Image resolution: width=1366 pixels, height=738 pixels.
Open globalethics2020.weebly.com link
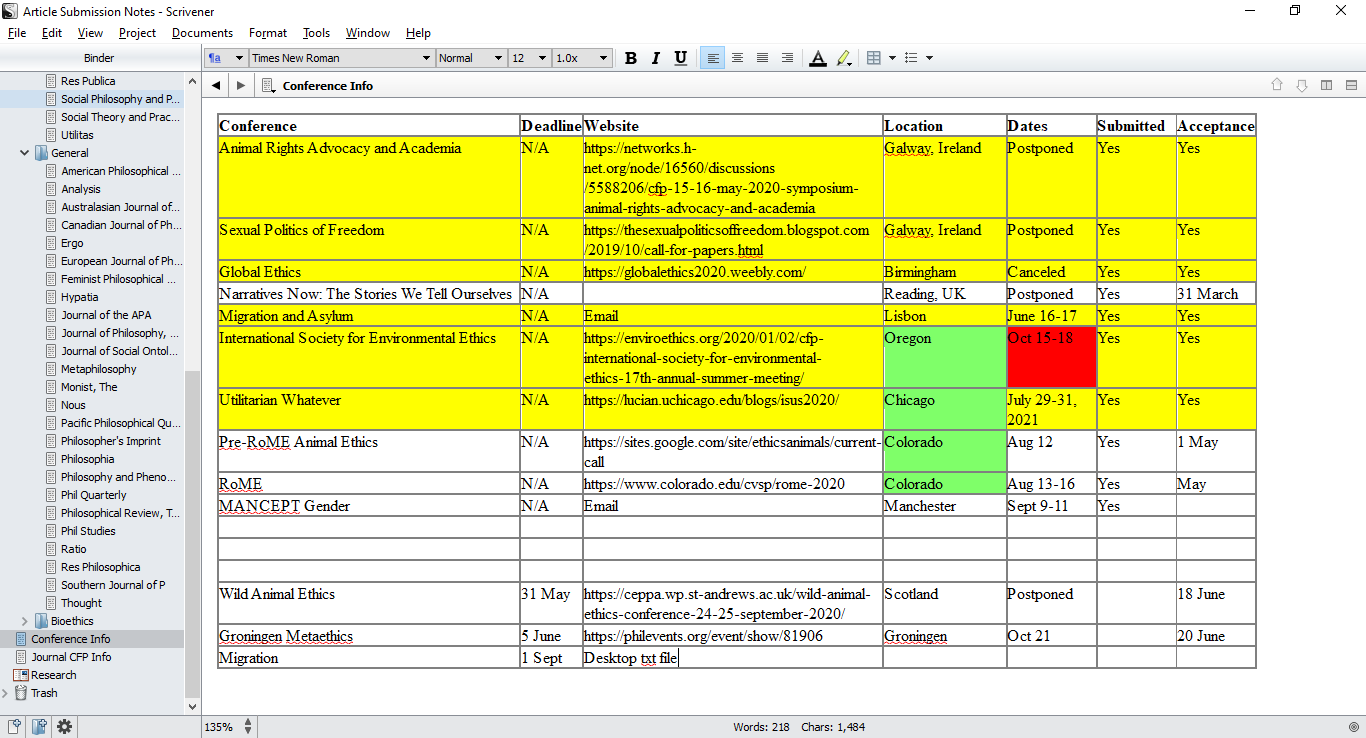pos(695,272)
